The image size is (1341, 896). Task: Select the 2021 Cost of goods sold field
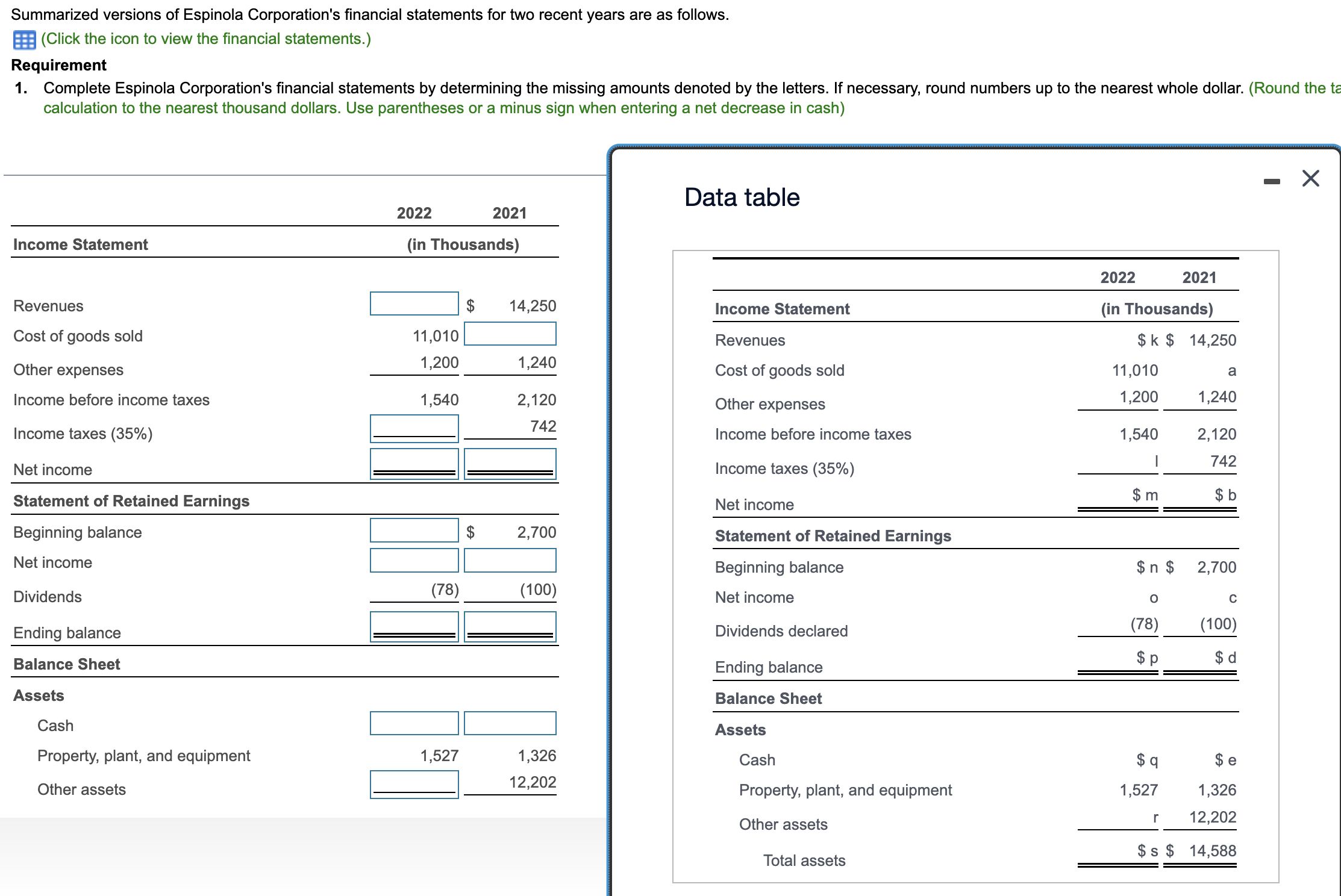click(x=510, y=334)
